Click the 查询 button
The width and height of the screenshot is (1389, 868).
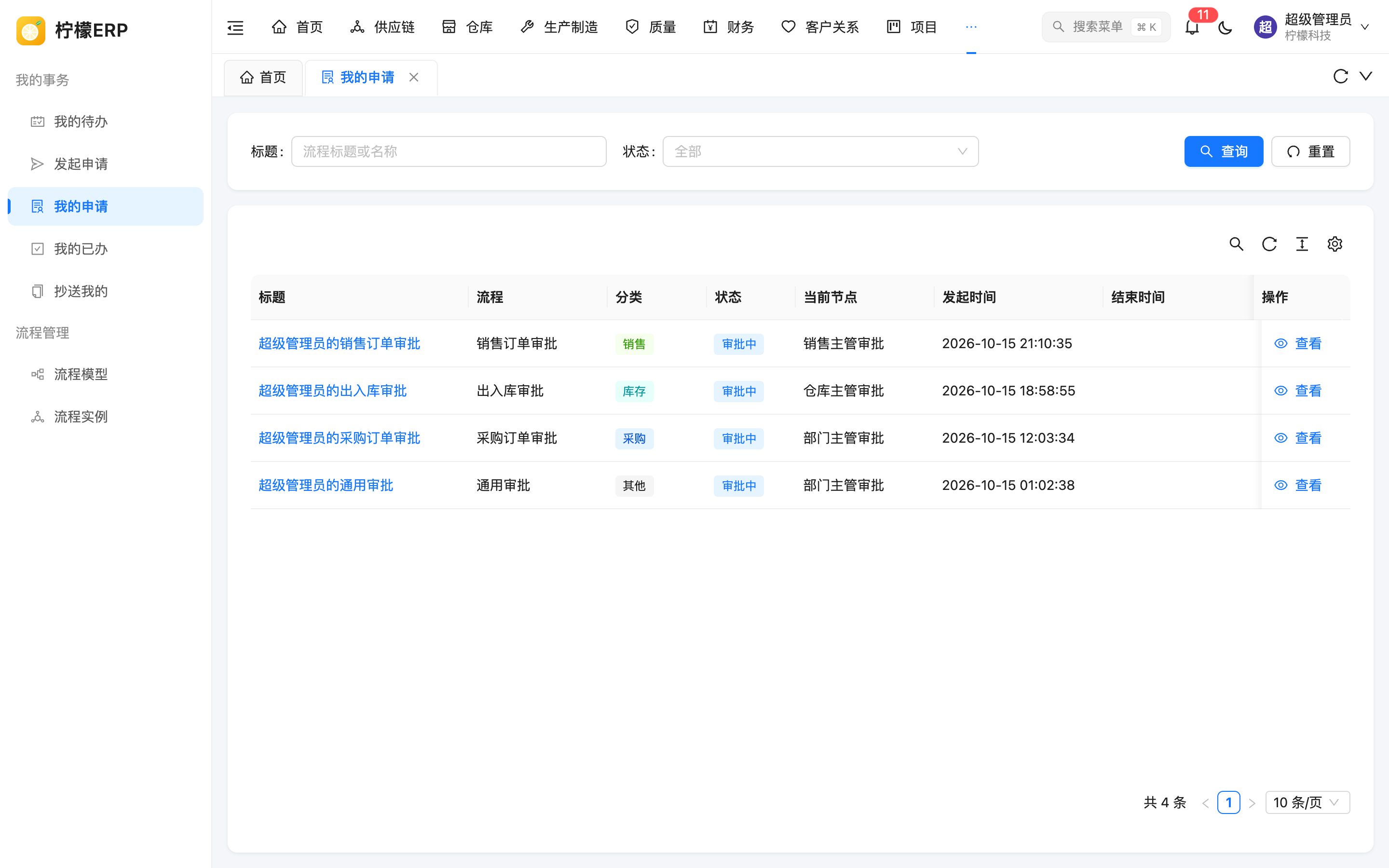click(x=1224, y=151)
